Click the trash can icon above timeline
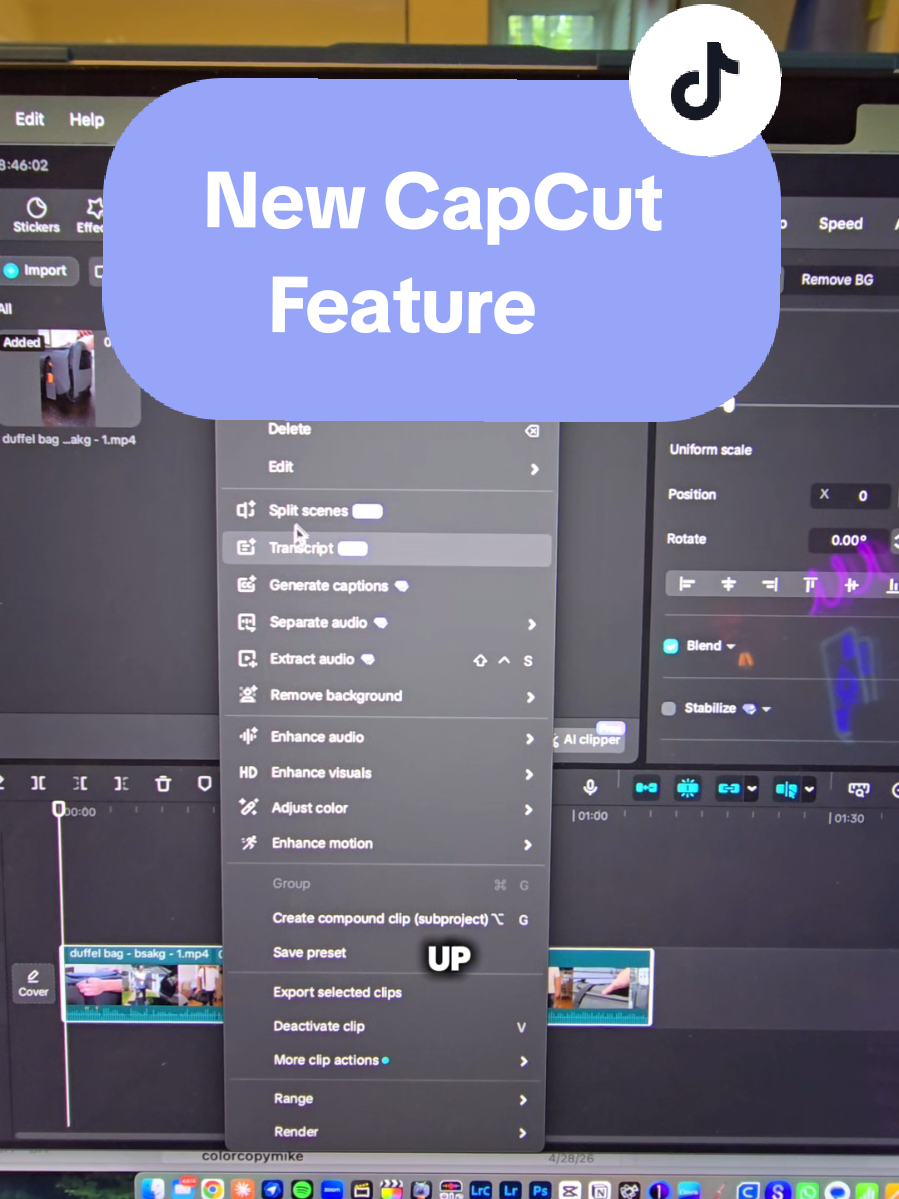899x1199 pixels. point(163,783)
